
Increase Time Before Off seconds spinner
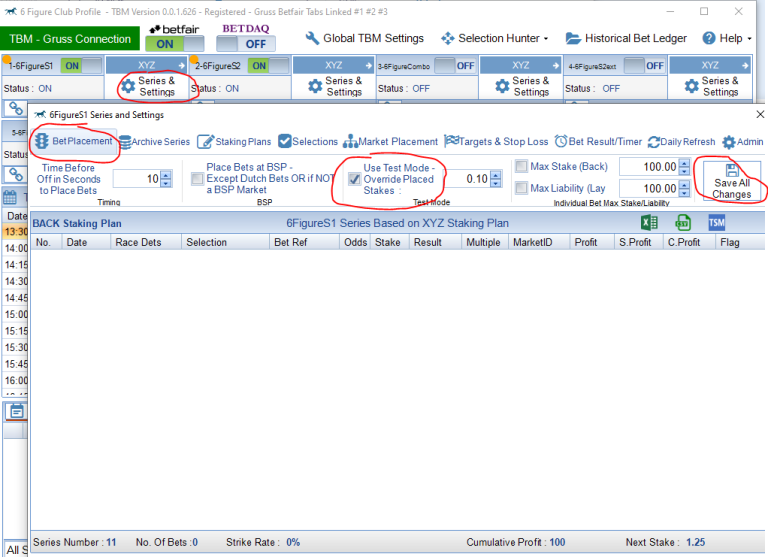pos(166,174)
